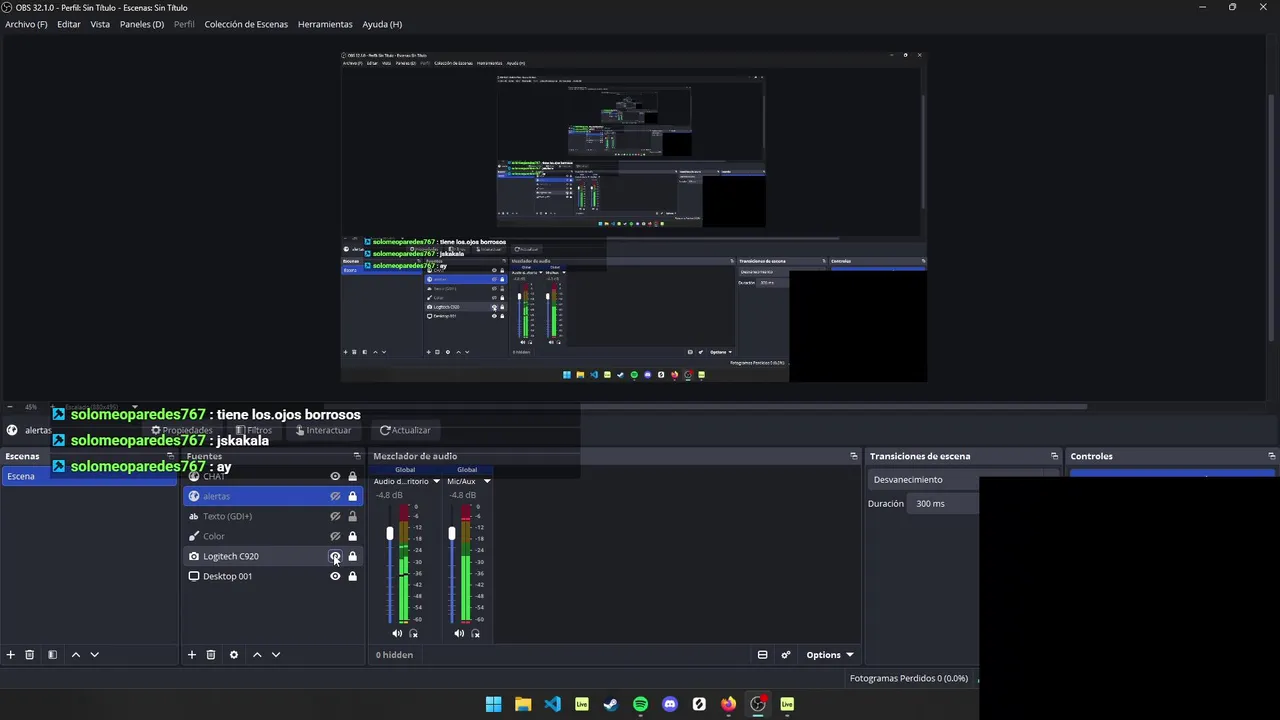Toggle the lock on Texto (GDI+) source
Screen dimensions: 1280x720
pyautogui.click(x=352, y=516)
